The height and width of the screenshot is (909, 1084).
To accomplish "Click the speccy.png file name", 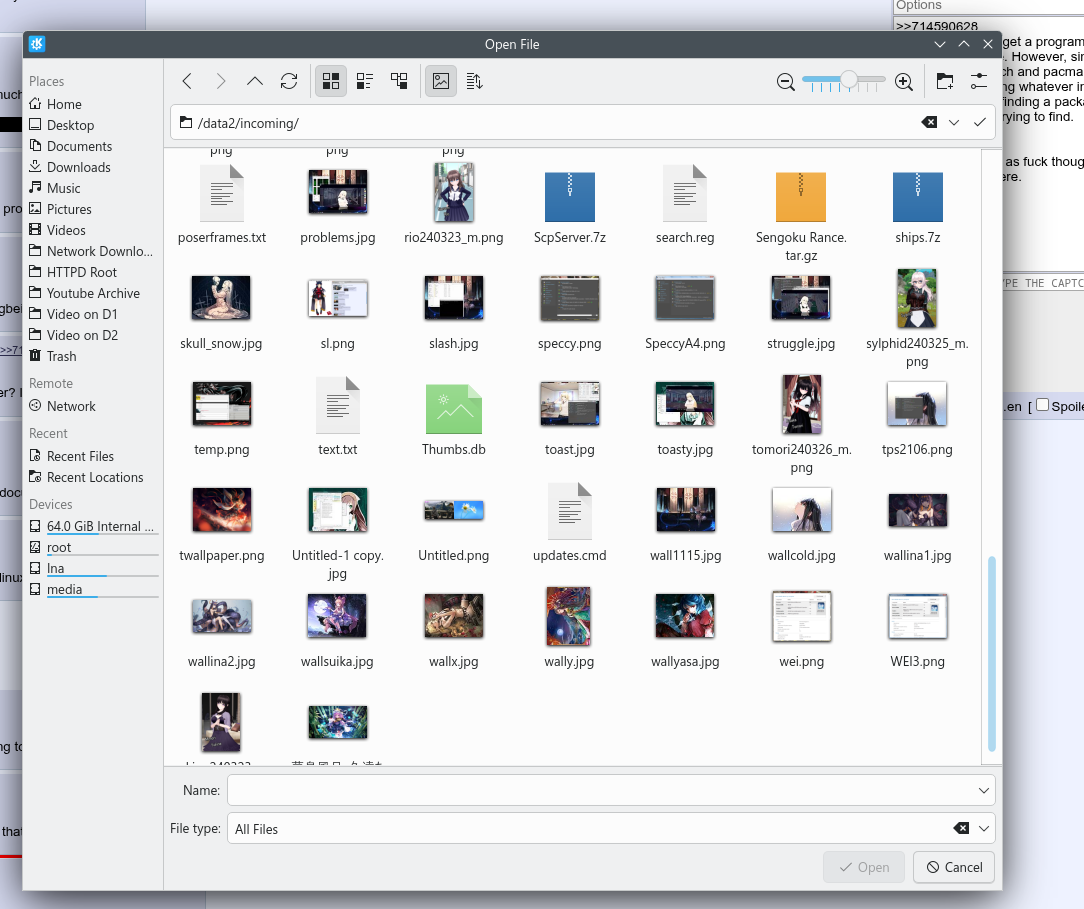I will point(570,344).
